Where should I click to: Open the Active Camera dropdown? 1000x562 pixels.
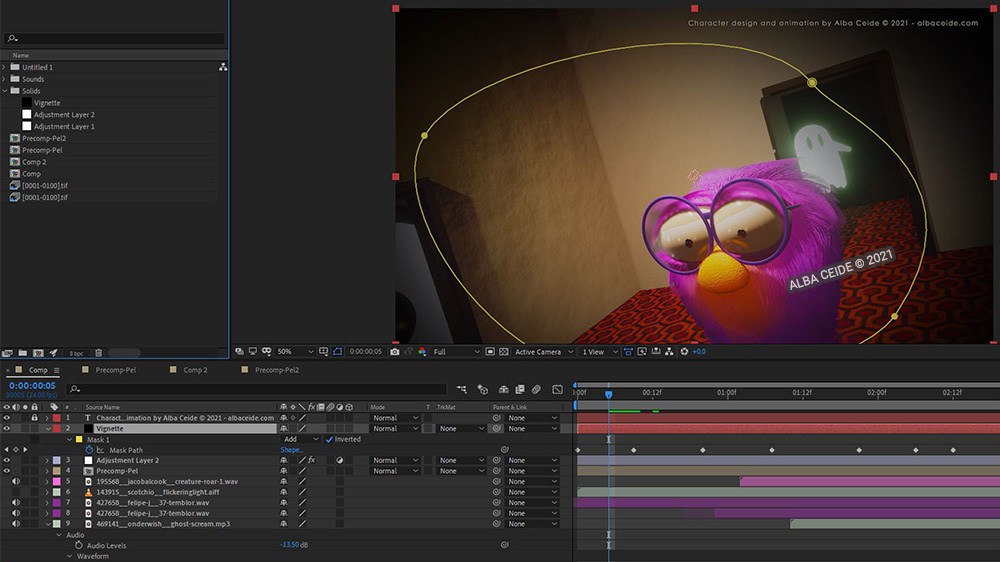click(x=543, y=351)
